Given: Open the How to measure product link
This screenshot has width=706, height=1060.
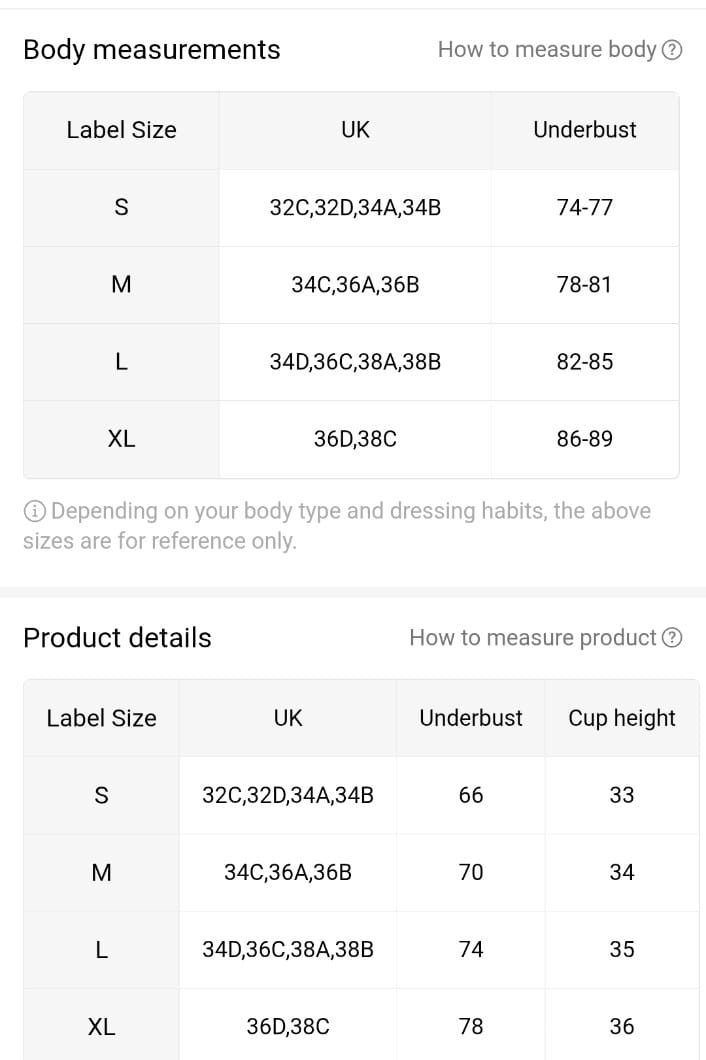Looking at the screenshot, I should (x=545, y=637).
